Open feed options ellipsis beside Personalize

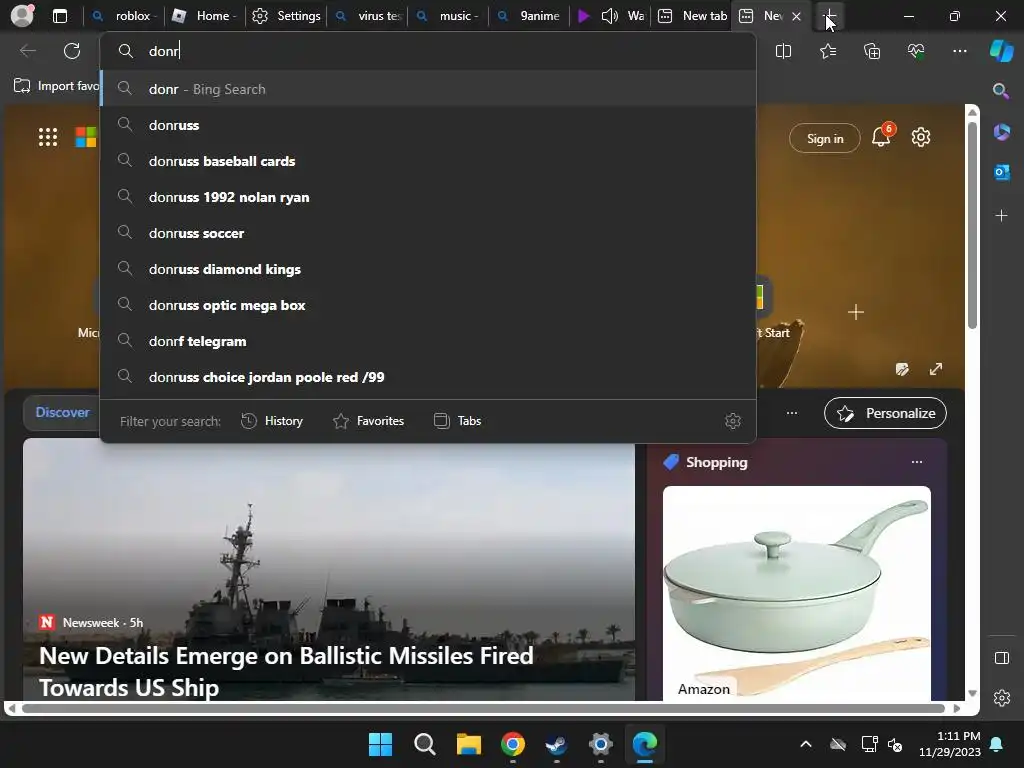click(792, 413)
